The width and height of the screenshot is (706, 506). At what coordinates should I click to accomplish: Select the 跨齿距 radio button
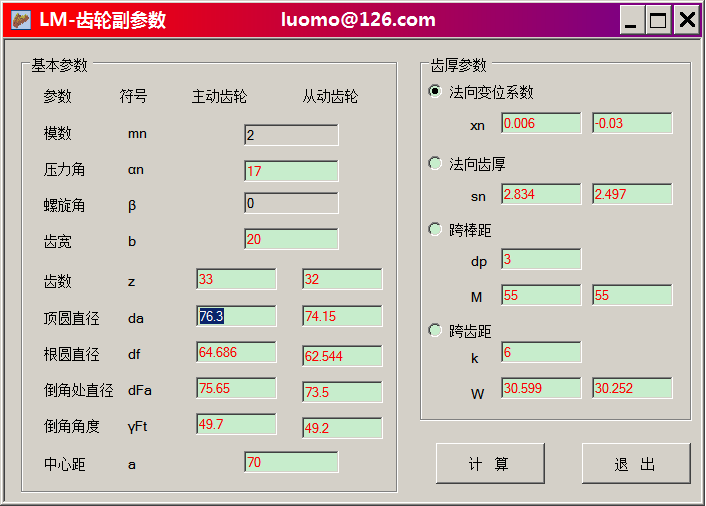point(435,330)
